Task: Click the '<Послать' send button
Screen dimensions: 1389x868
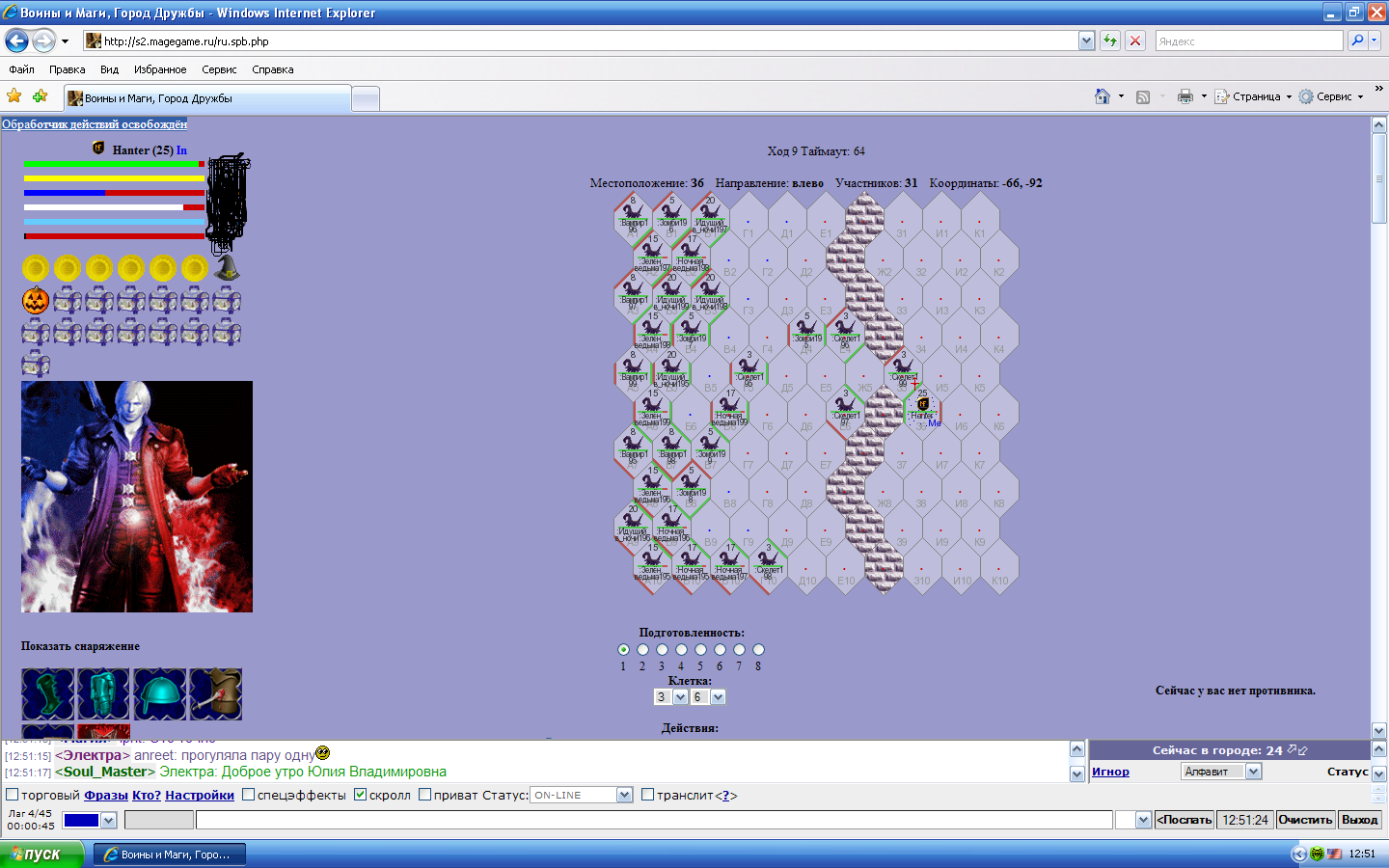Action: click(x=1185, y=820)
